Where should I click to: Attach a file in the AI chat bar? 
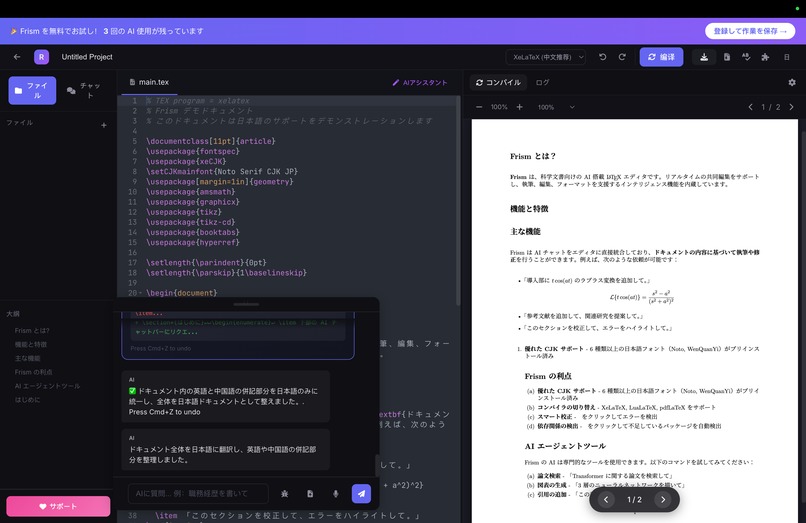(310, 494)
